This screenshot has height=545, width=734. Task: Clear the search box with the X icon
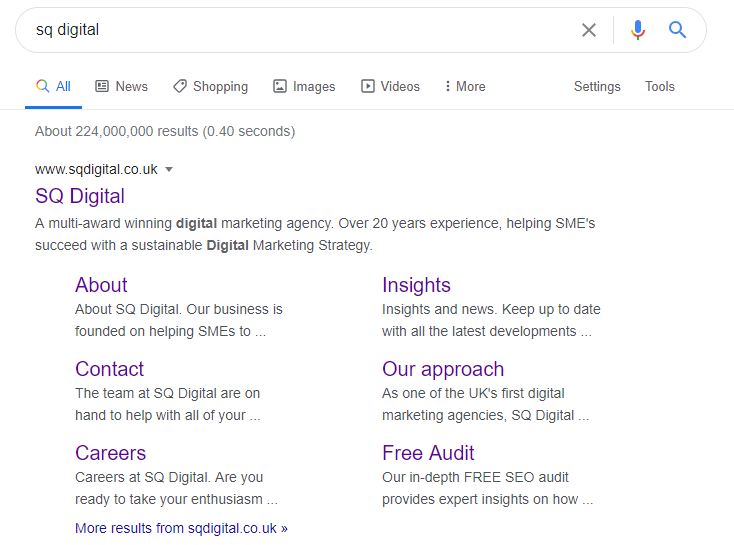(x=588, y=30)
